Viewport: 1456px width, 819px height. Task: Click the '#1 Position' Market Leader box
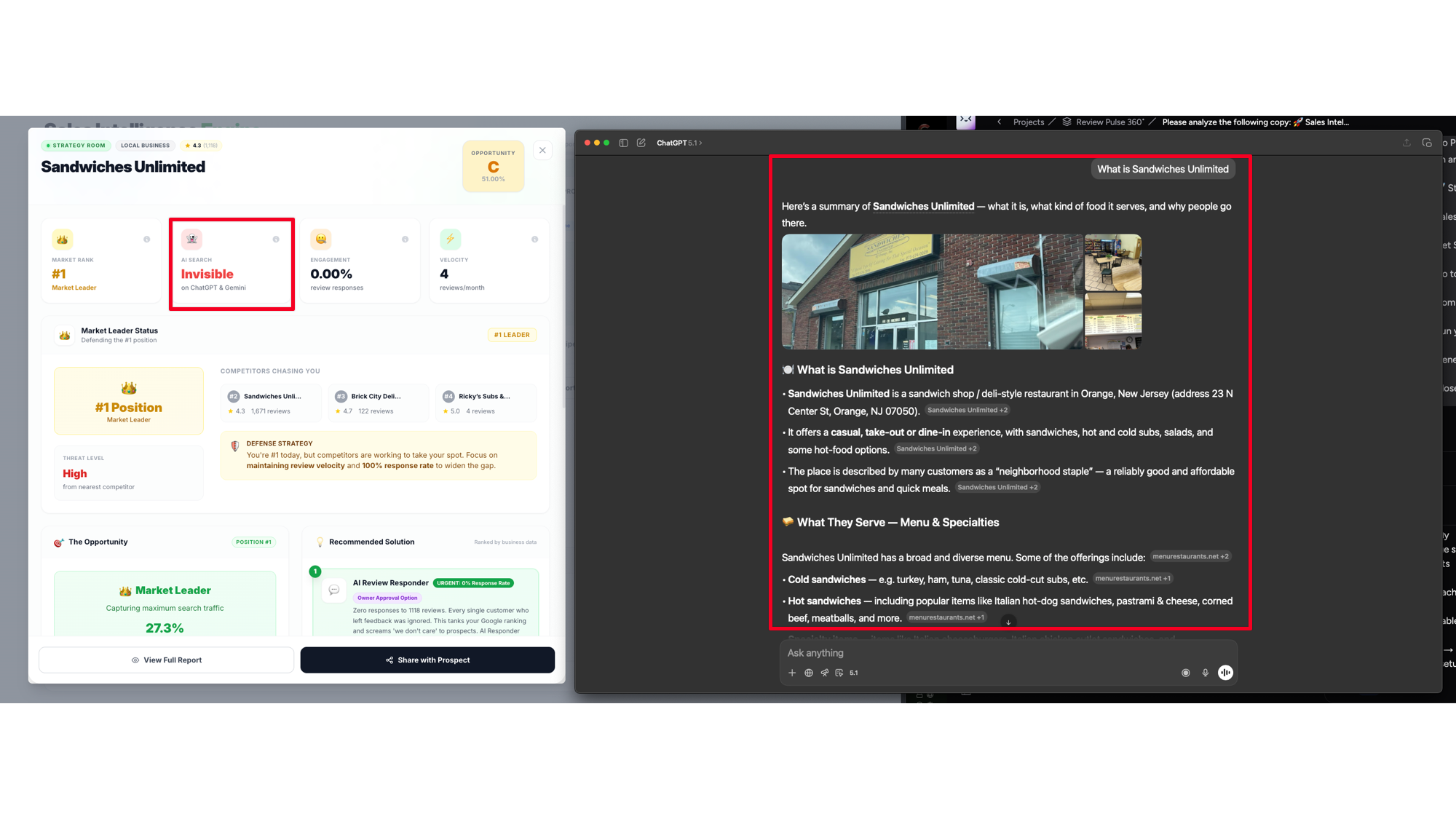(129, 401)
